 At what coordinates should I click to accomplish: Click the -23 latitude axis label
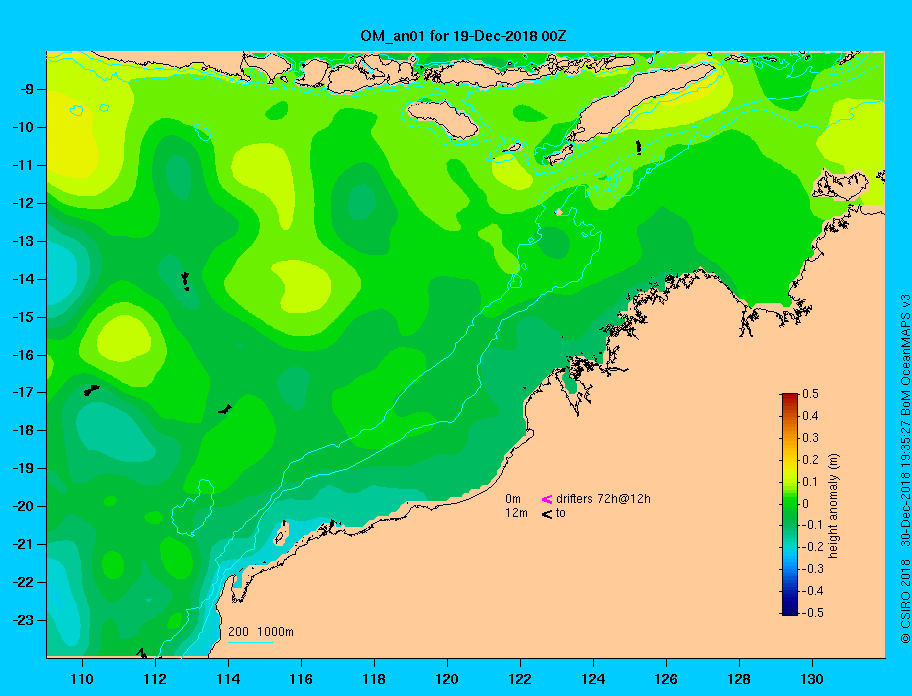[23, 620]
